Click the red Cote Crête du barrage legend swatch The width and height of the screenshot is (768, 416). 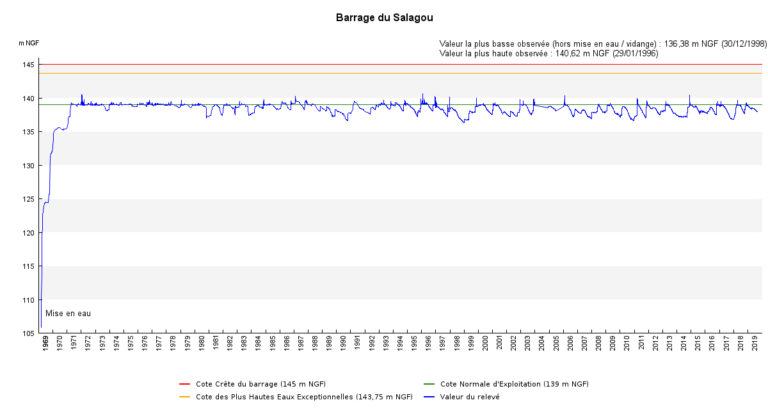[185, 384]
